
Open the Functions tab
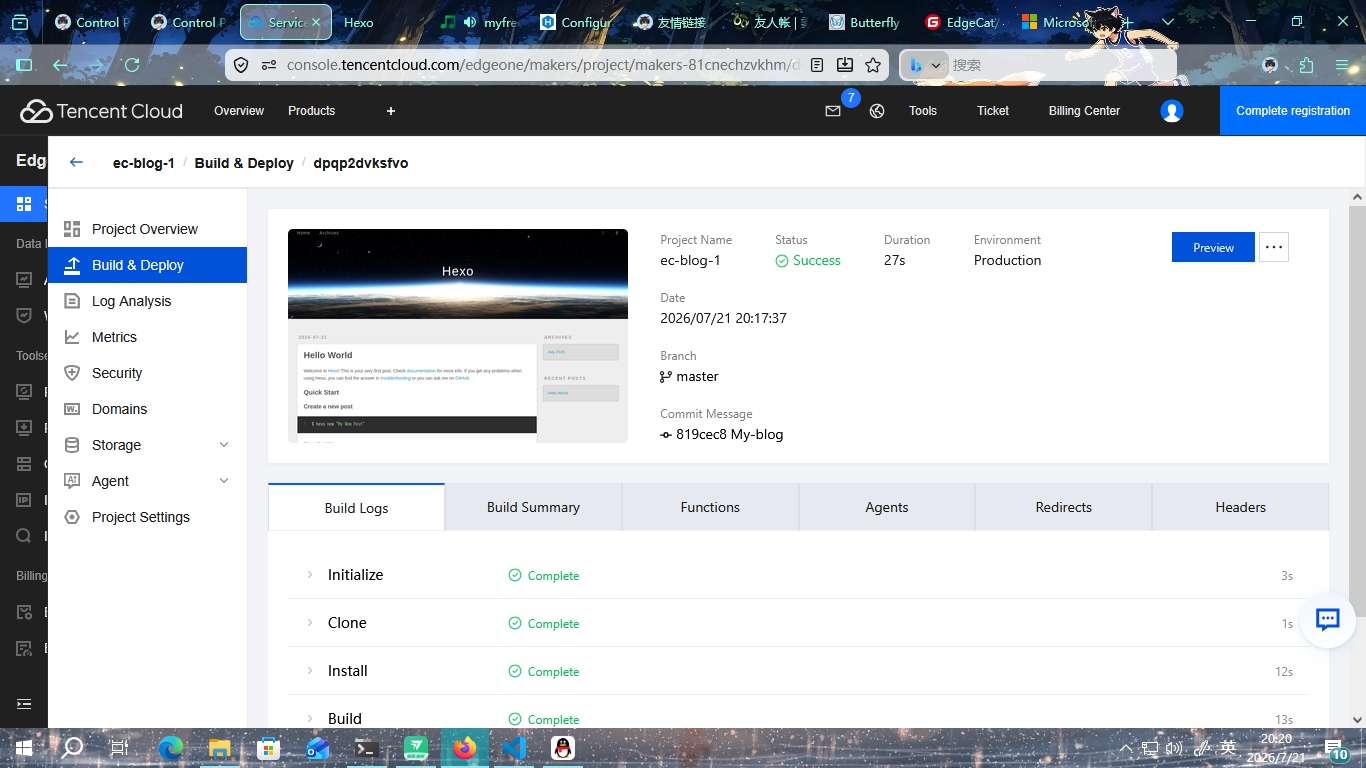point(710,507)
